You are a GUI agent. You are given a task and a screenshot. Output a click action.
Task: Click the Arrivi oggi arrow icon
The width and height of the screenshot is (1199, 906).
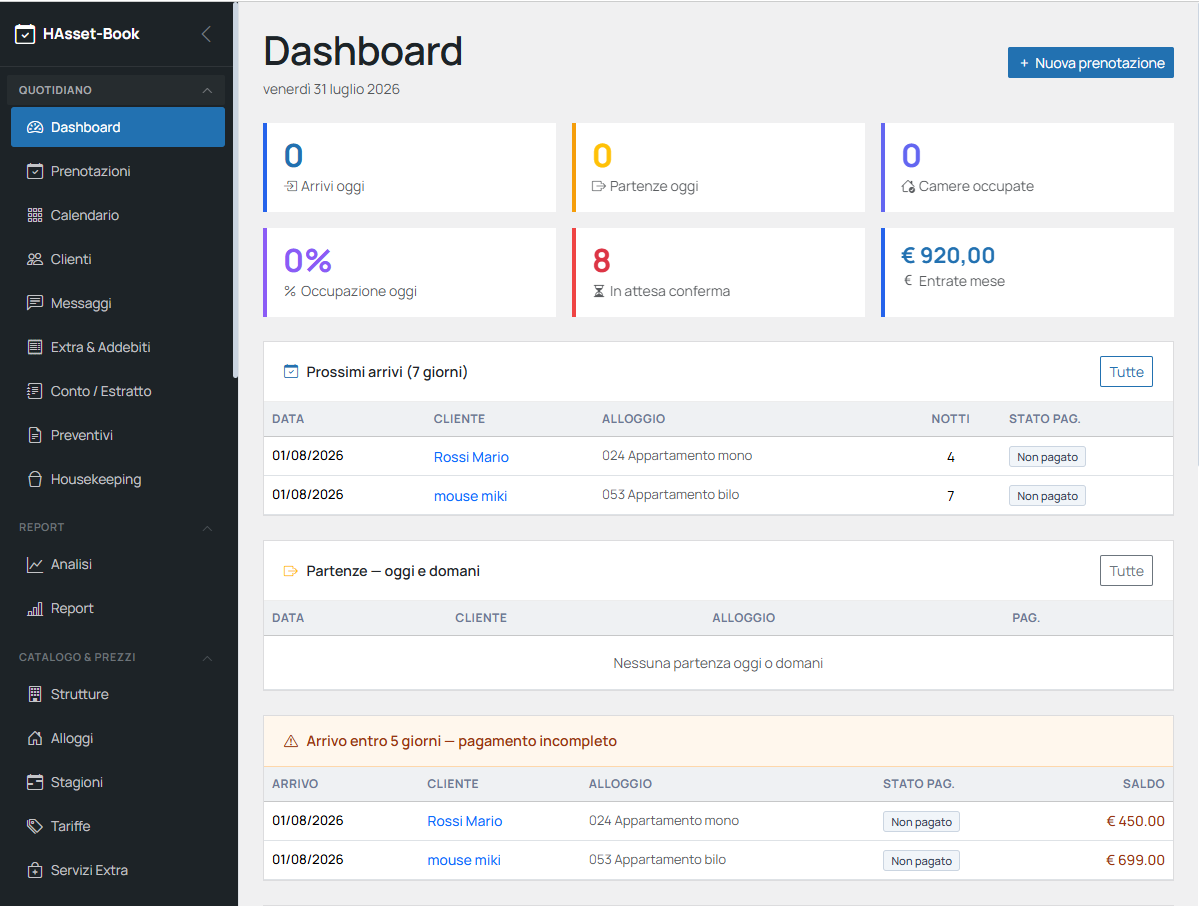pyautogui.click(x=291, y=186)
